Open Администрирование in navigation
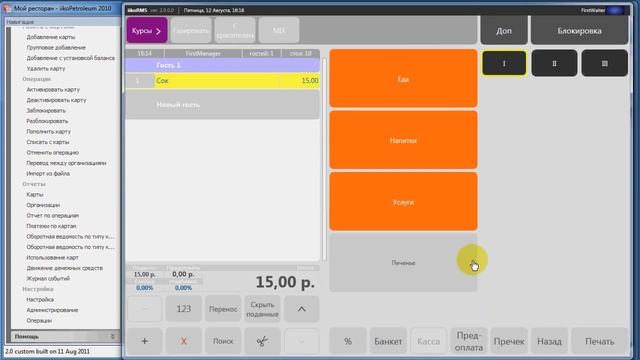Image resolution: width=640 pixels, height=360 pixels. [x=52, y=310]
